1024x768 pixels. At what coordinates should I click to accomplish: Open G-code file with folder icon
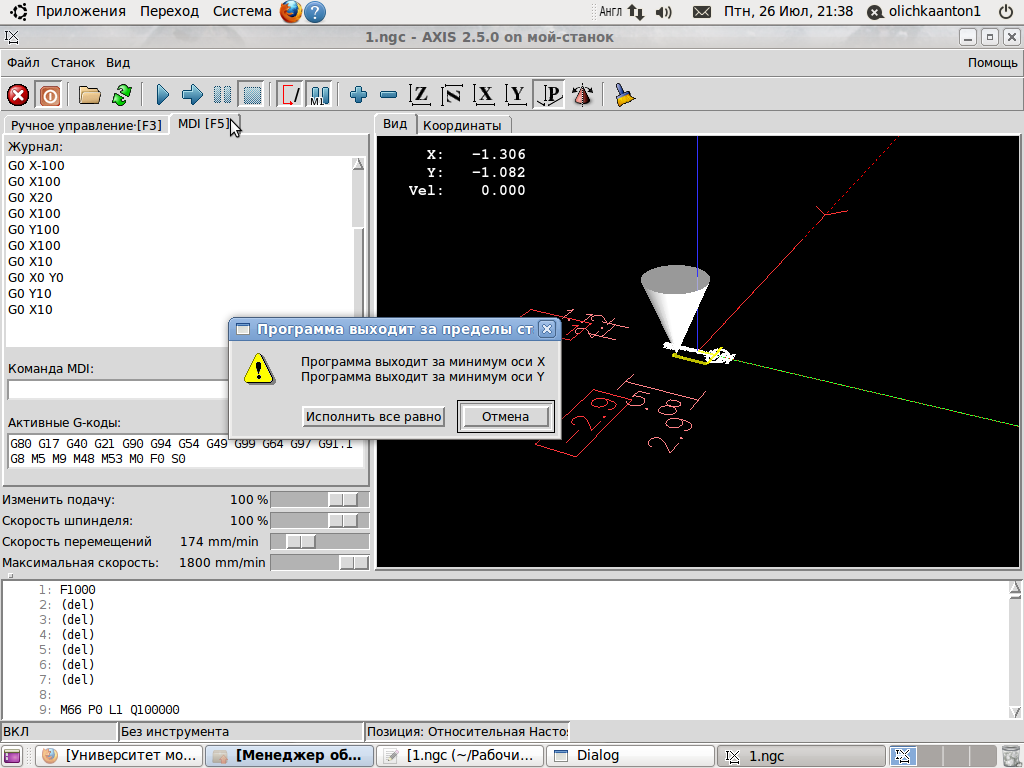tap(90, 95)
